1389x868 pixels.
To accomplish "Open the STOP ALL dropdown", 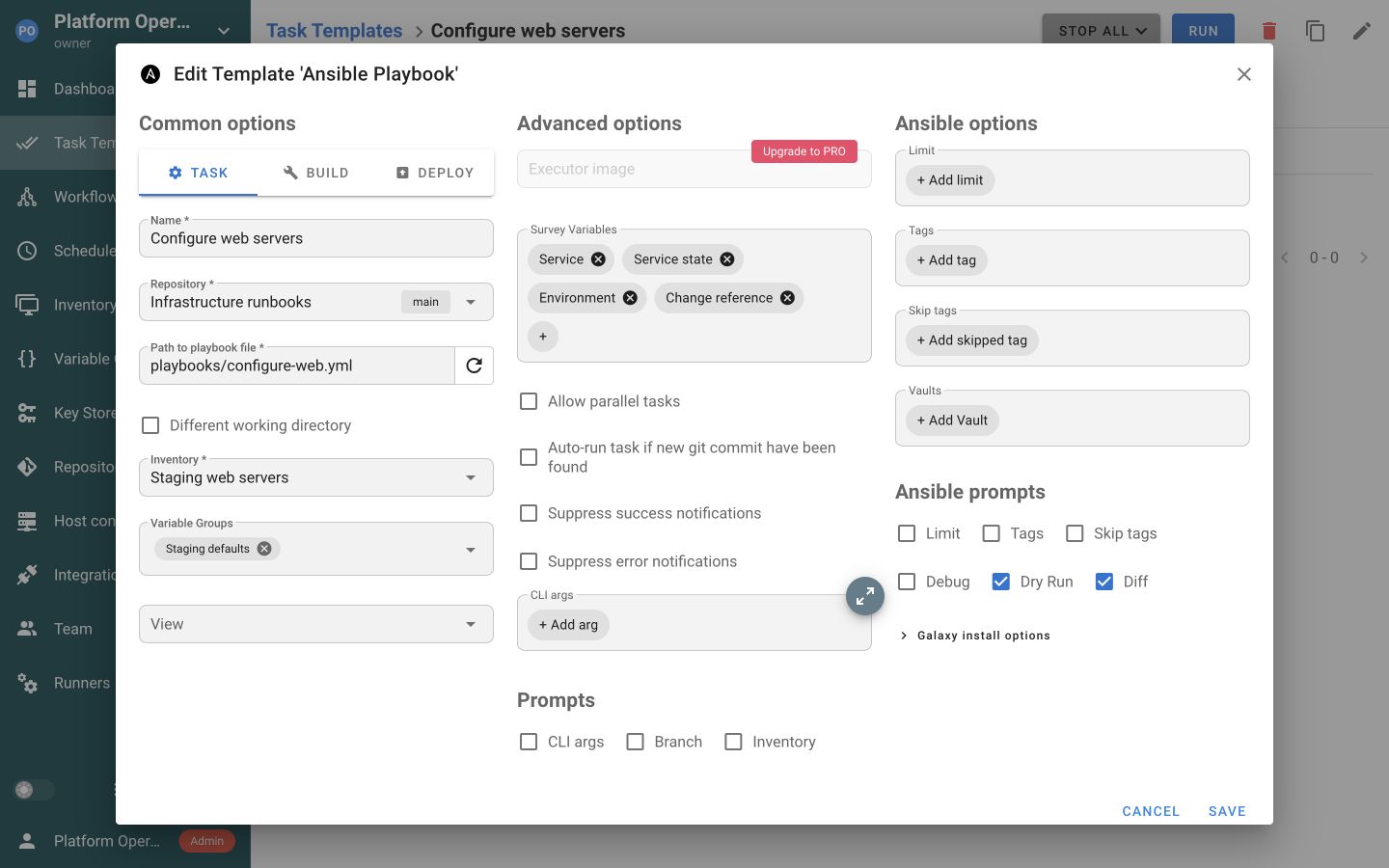I will coord(1102,31).
